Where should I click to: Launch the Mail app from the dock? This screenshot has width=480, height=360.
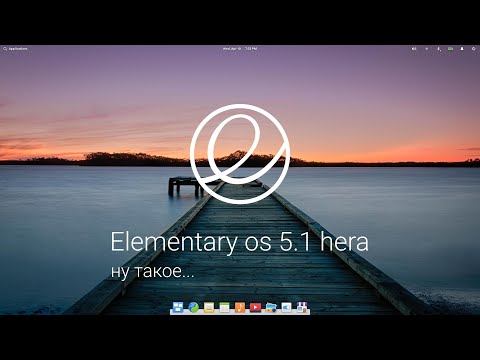click(x=209, y=307)
